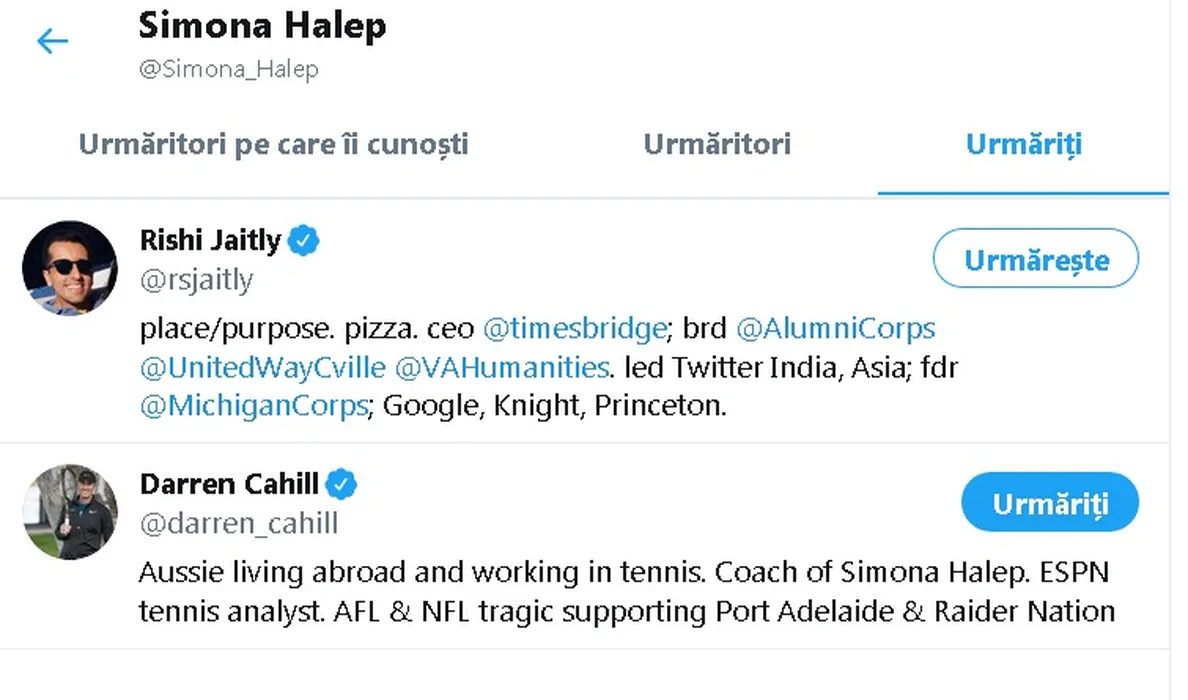The height and width of the screenshot is (700, 1188).
Task: Click the @darren_cahill handle
Action: (239, 523)
